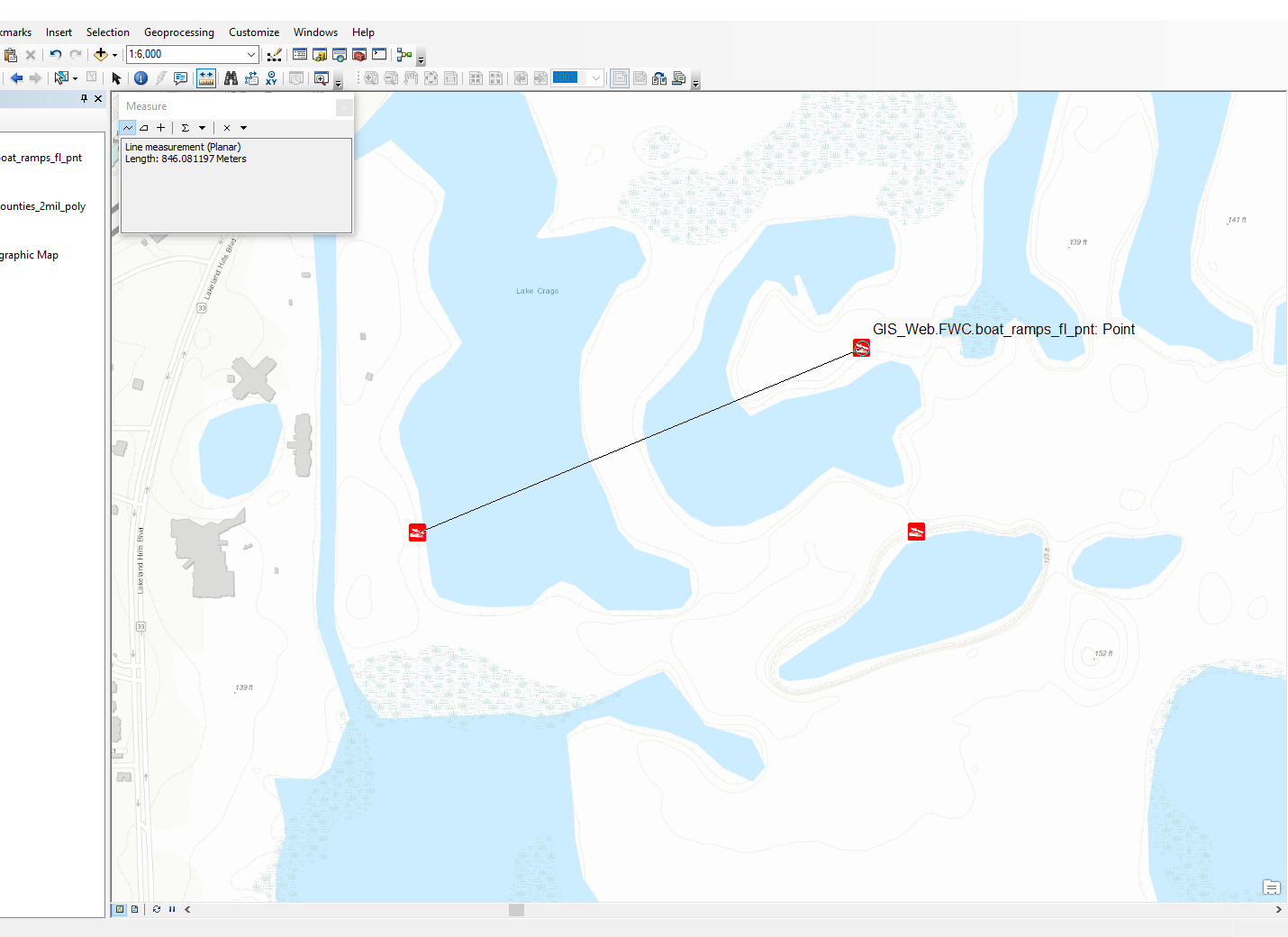Click the Refresh map button

(x=157, y=909)
